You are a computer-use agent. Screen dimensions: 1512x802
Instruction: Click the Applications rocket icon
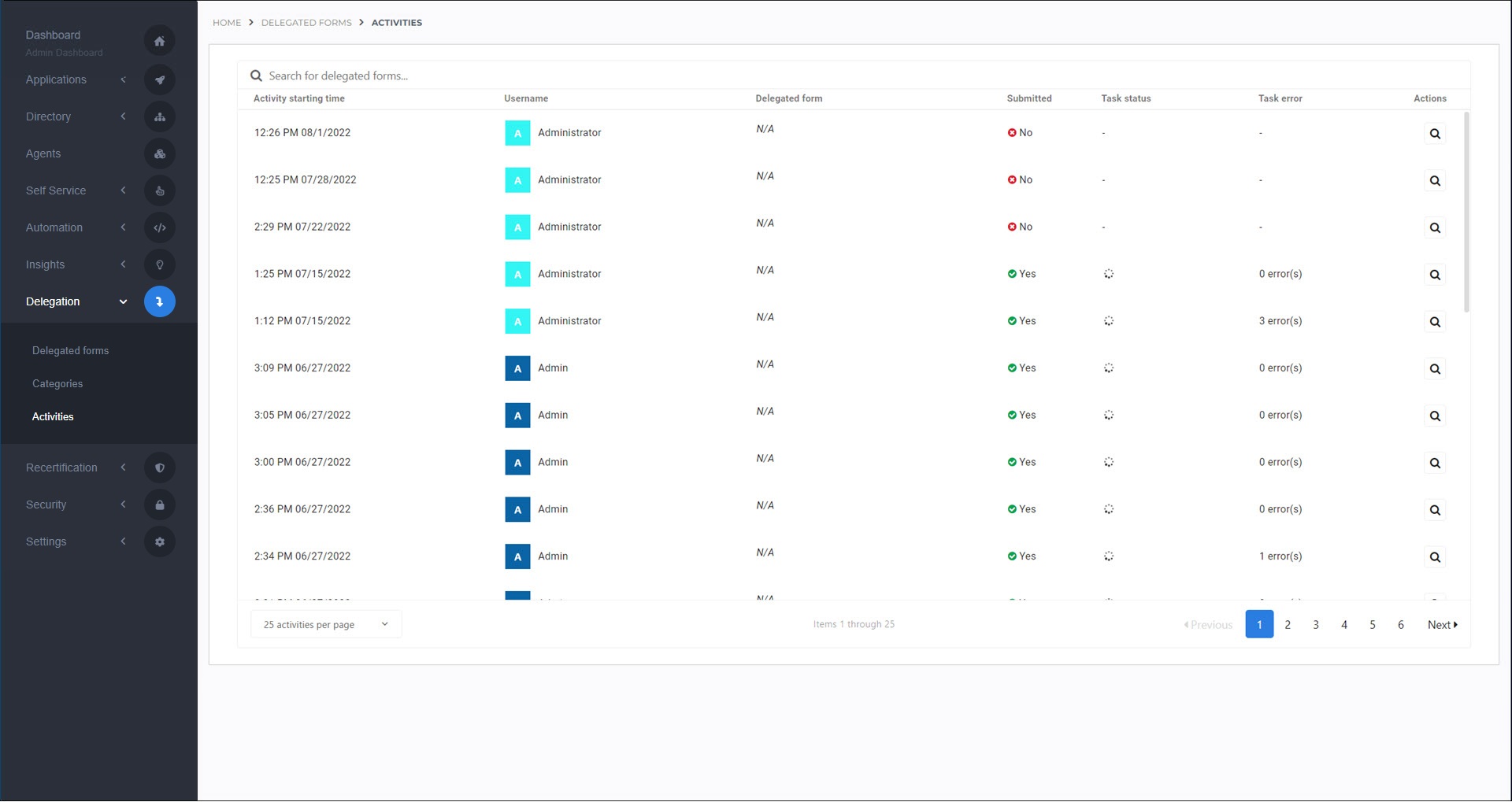point(159,79)
